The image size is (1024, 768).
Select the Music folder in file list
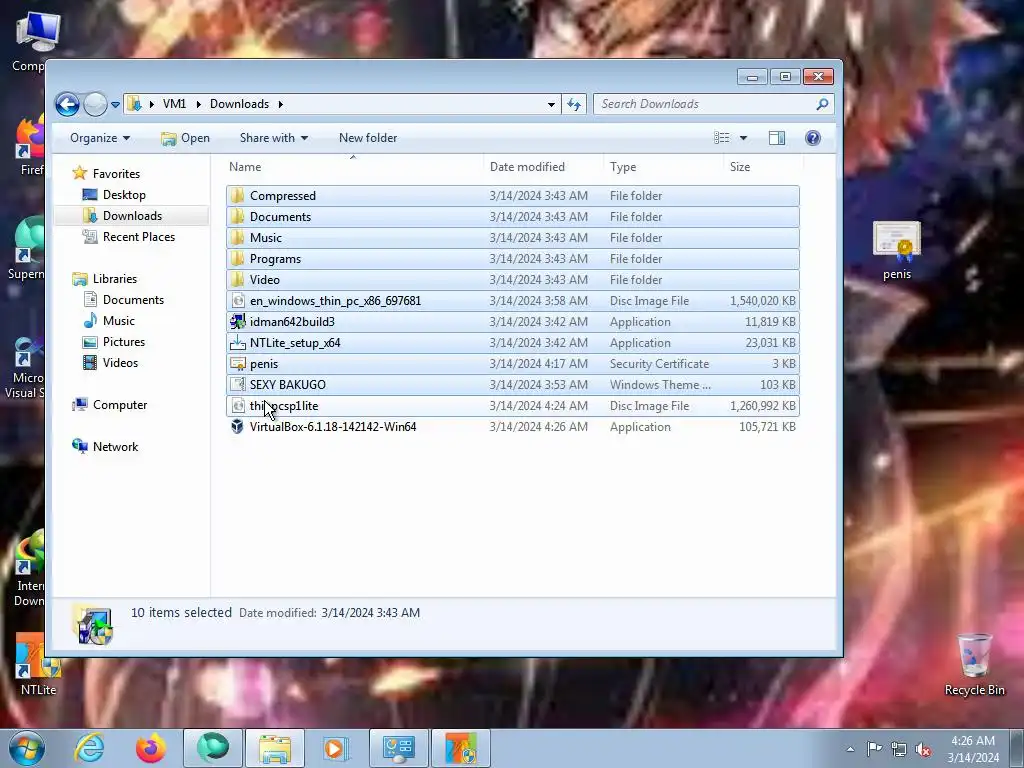(x=513, y=238)
